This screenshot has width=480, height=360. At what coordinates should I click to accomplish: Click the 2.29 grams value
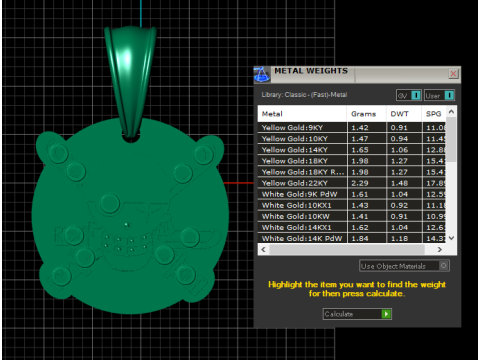pyautogui.click(x=360, y=183)
